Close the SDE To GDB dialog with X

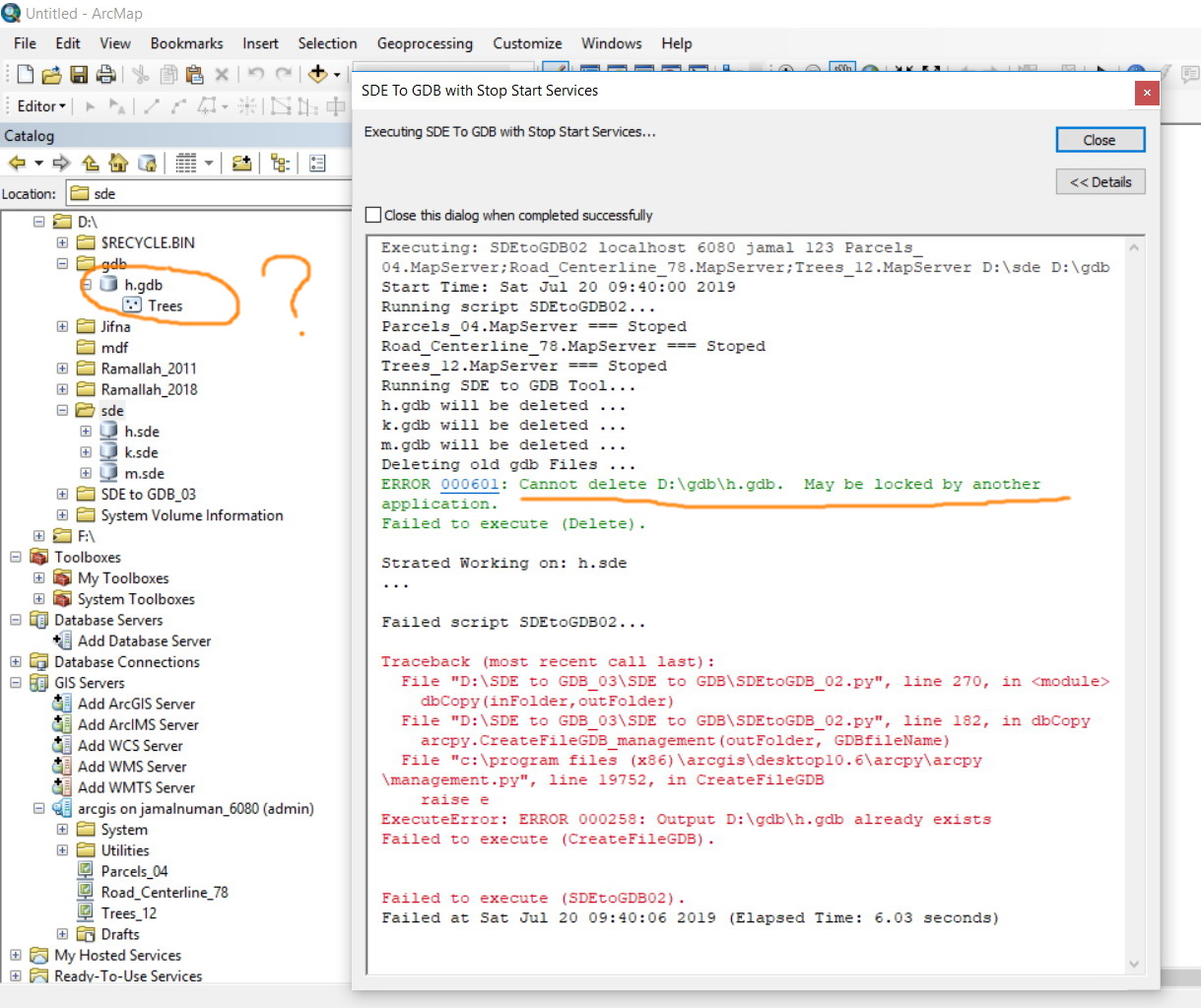[1146, 93]
